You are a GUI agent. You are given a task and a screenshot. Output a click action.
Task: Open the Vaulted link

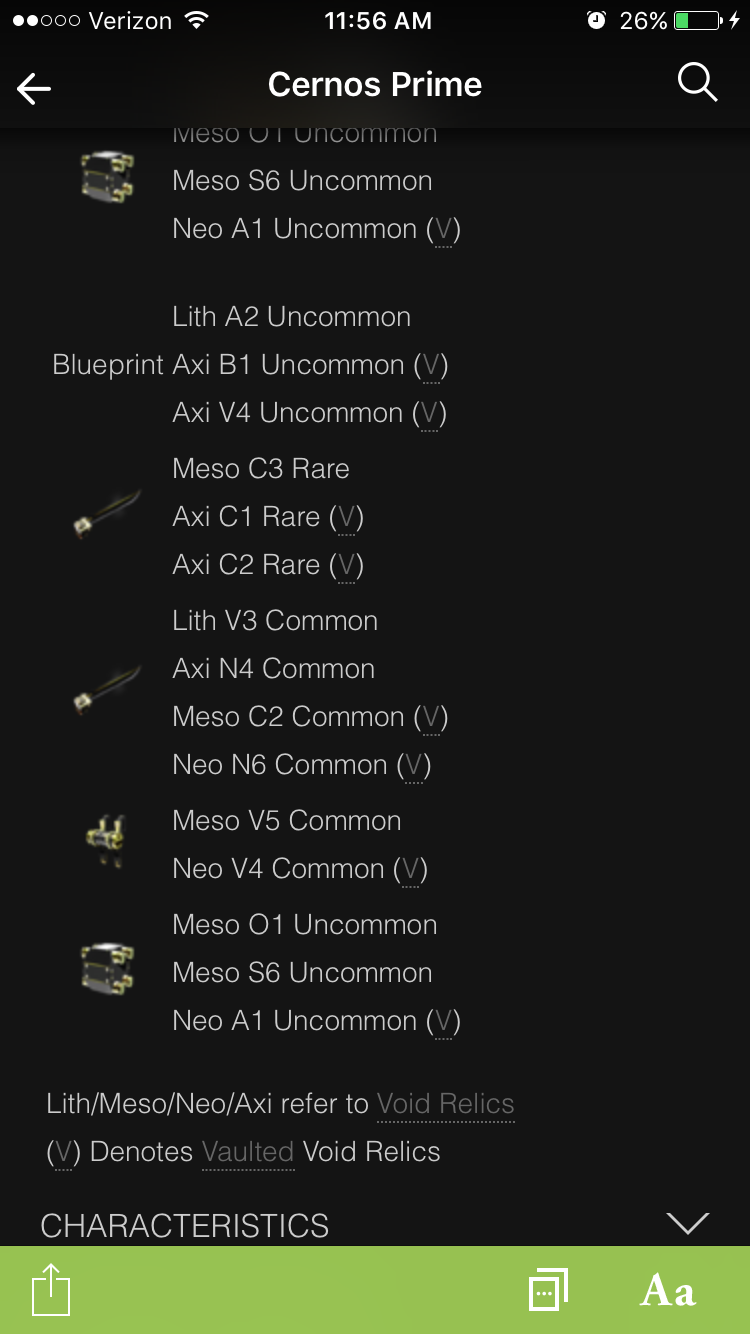click(x=248, y=1152)
